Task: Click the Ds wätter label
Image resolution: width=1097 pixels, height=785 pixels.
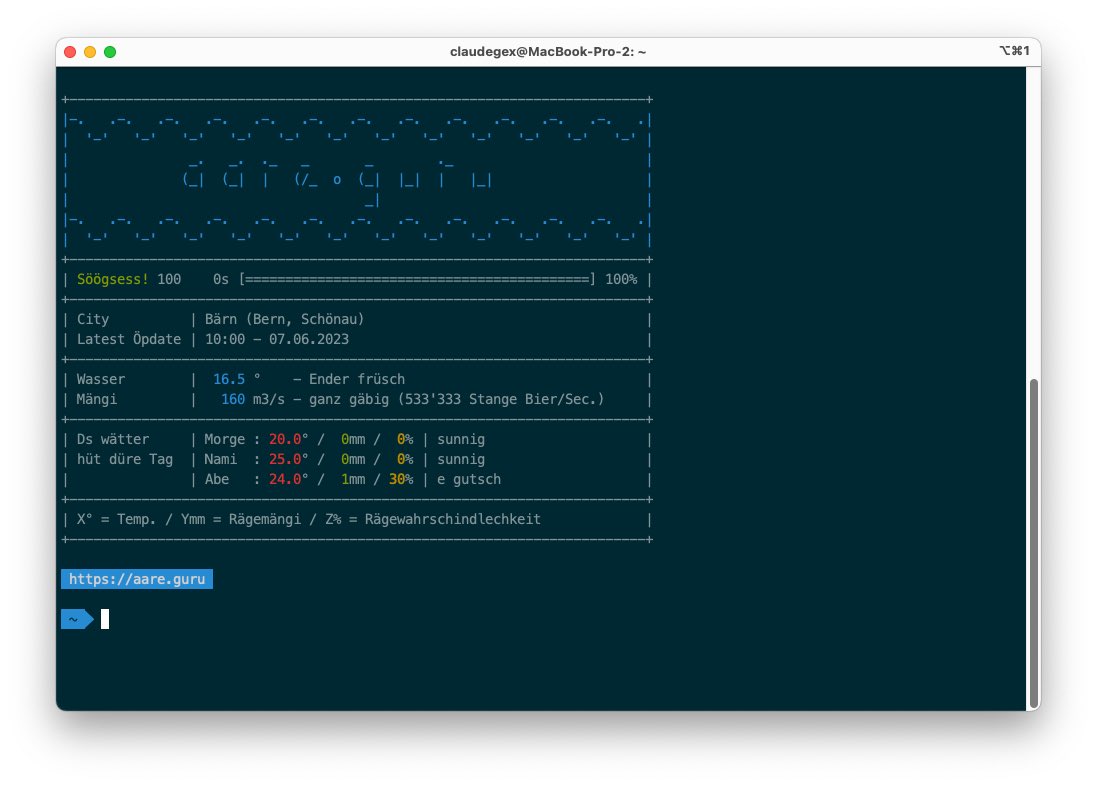Action: [x=113, y=439]
